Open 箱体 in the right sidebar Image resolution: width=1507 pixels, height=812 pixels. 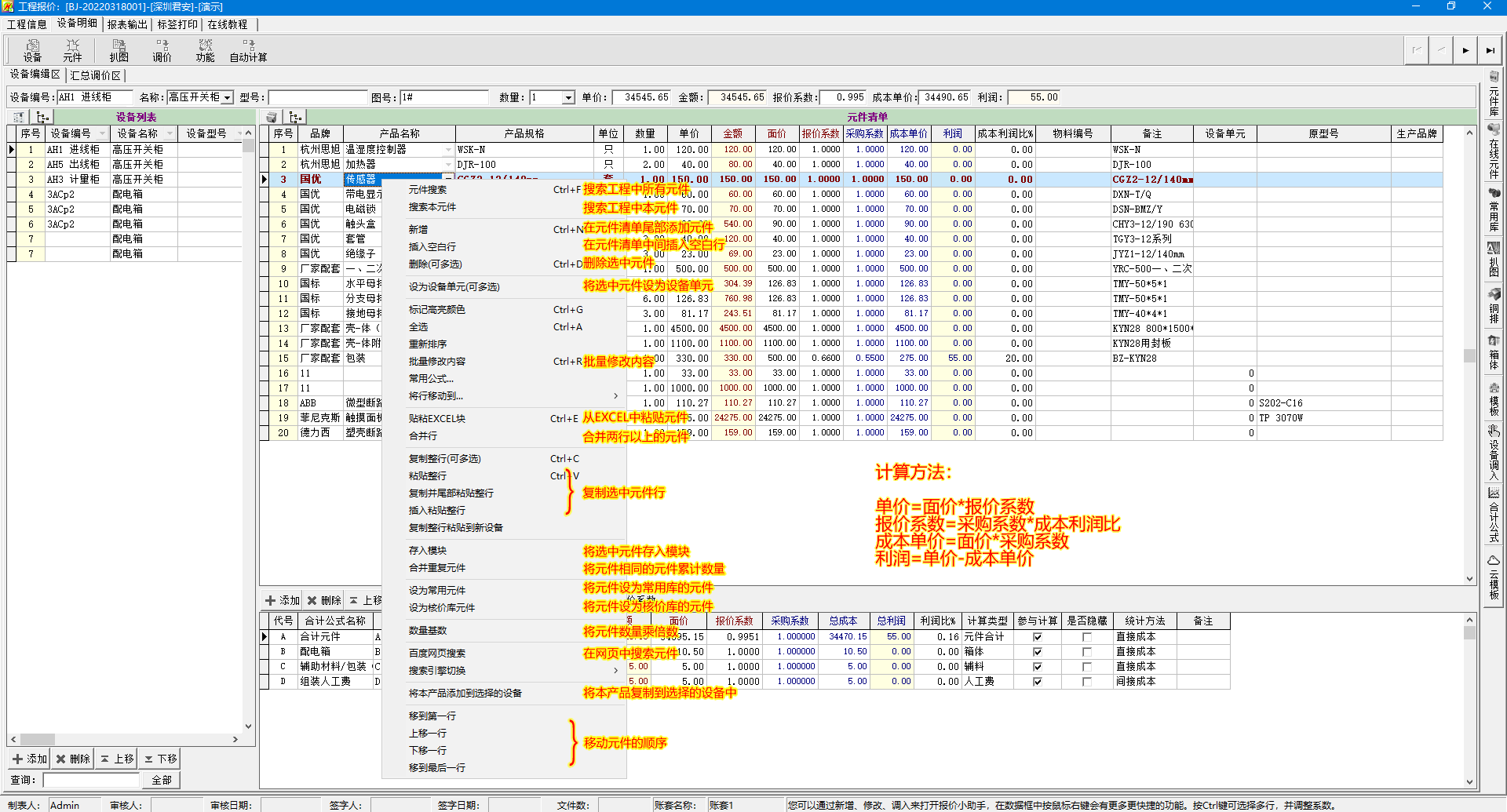point(1494,353)
